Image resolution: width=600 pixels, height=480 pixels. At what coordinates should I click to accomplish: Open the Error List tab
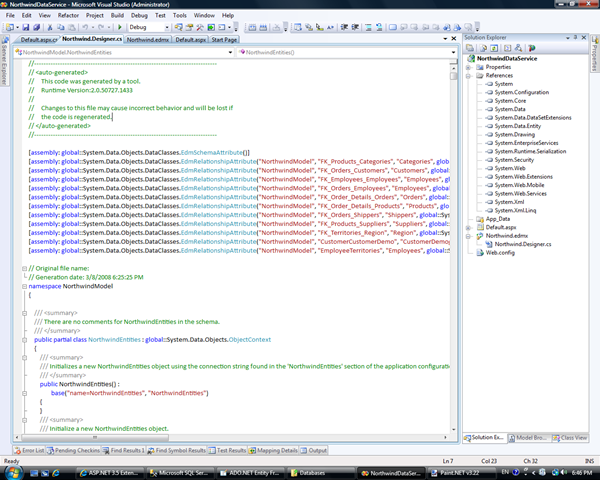click(x=29, y=451)
